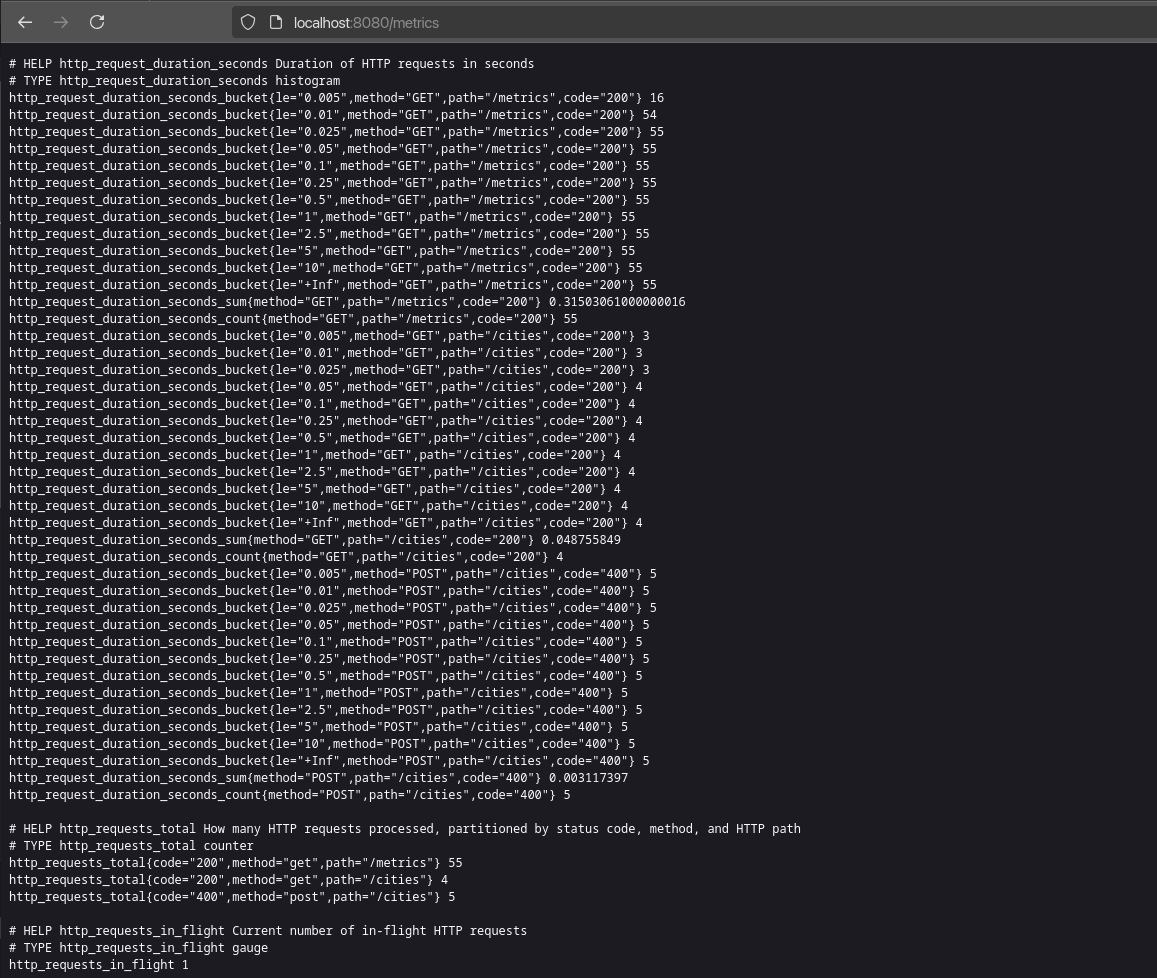Click the page info icon in address bar

click(276, 22)
